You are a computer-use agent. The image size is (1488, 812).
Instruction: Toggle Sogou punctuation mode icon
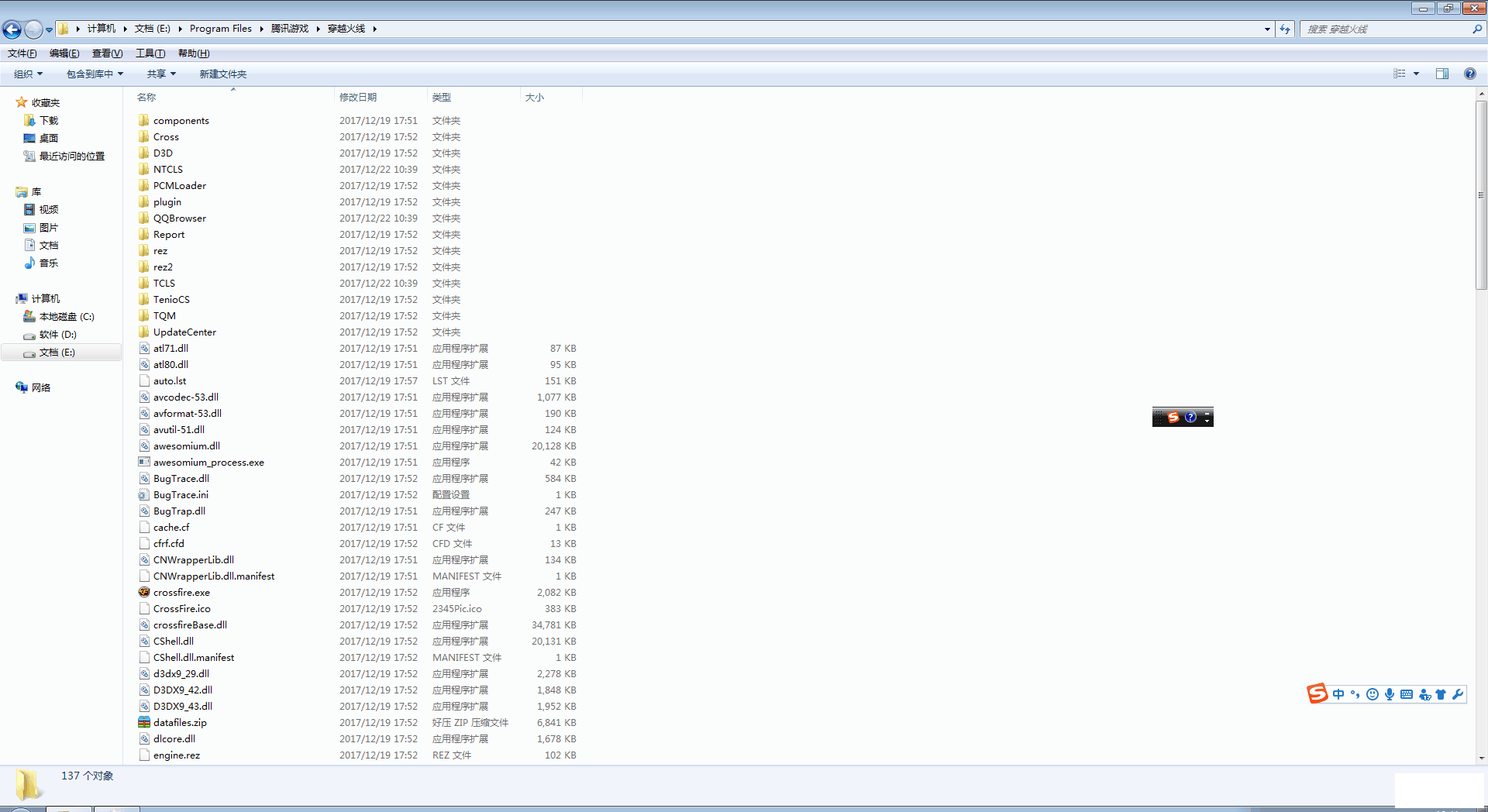tap(1355, 694)
